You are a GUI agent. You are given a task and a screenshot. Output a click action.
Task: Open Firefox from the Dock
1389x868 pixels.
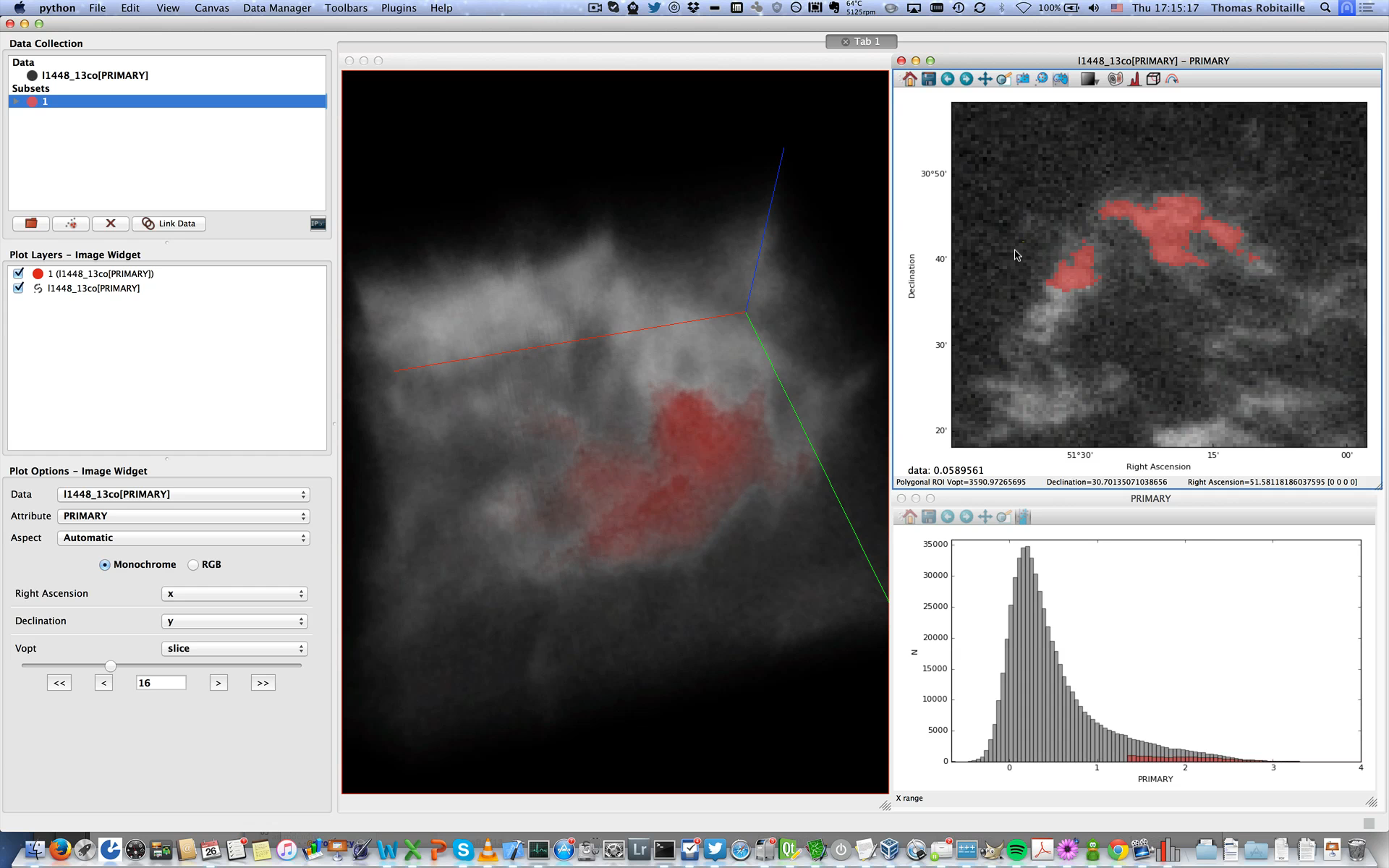pyautogui.click(x=61, y=849)
